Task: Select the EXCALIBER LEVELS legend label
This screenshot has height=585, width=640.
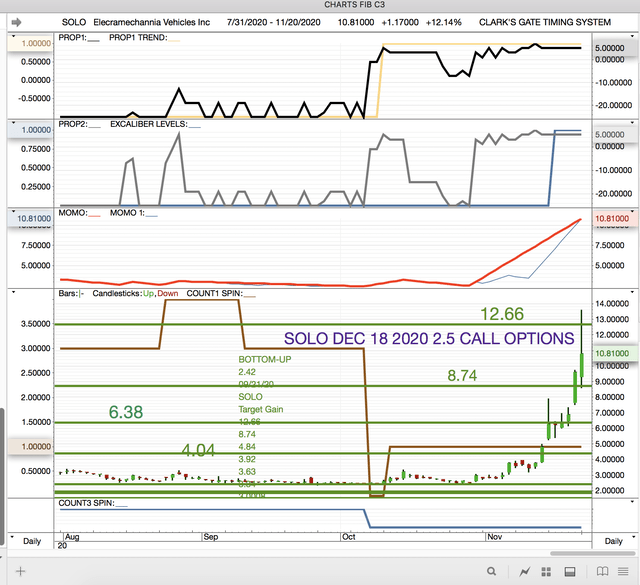Action: click(149, 124)
